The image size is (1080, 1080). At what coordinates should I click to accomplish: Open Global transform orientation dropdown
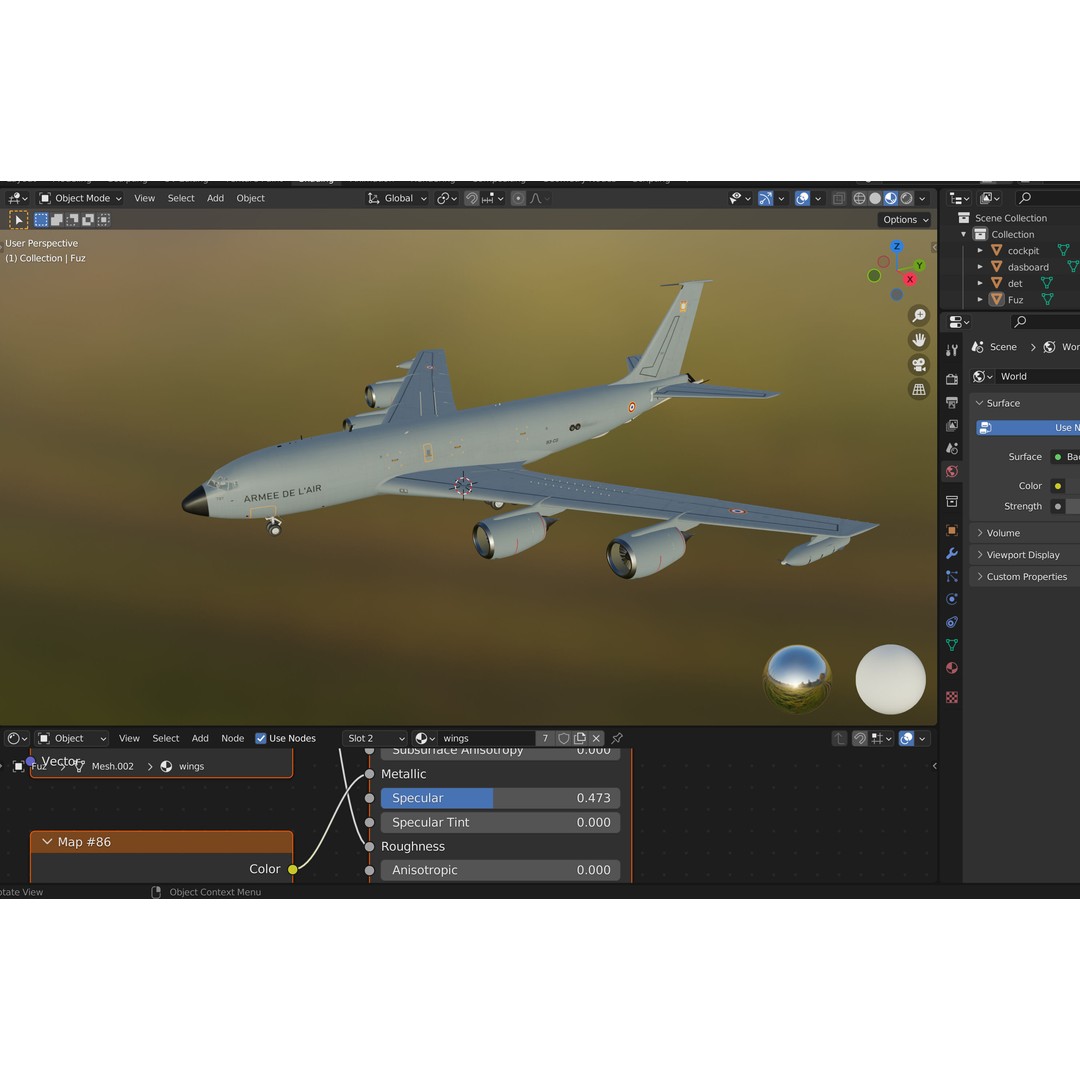click(397, 198)
